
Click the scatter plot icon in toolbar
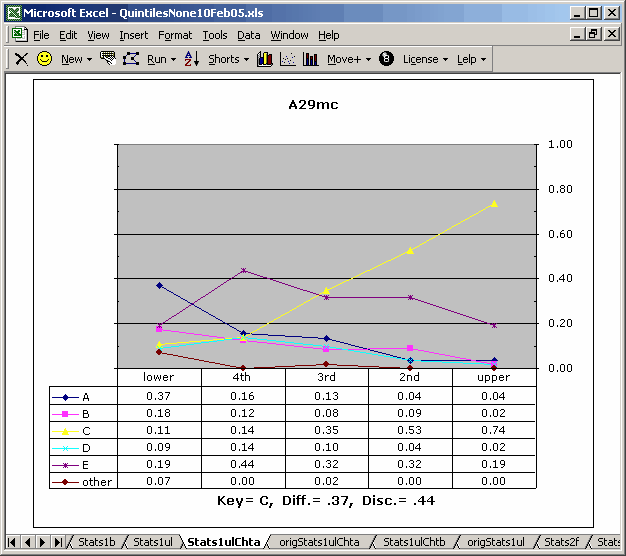pos(288,59)
